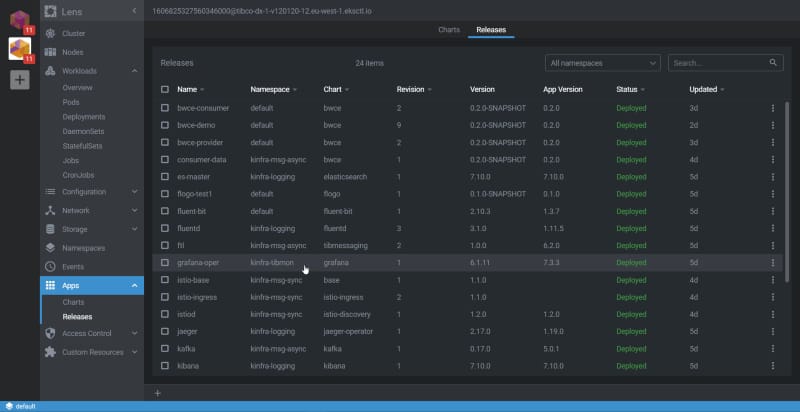800x412 pixels.
Task: Click the Namespaces layers icon
Action: tap(51, 248)
